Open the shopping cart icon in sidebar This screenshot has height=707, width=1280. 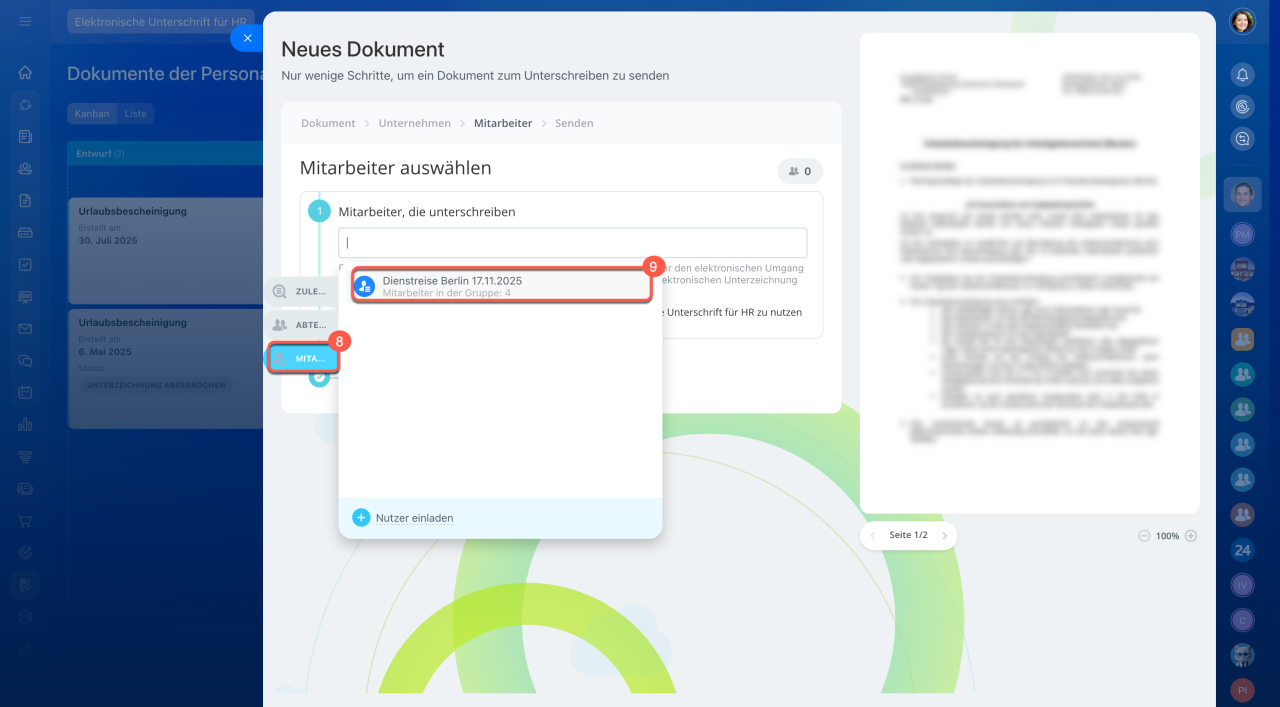pyautogui.click(x=25, y=520)
